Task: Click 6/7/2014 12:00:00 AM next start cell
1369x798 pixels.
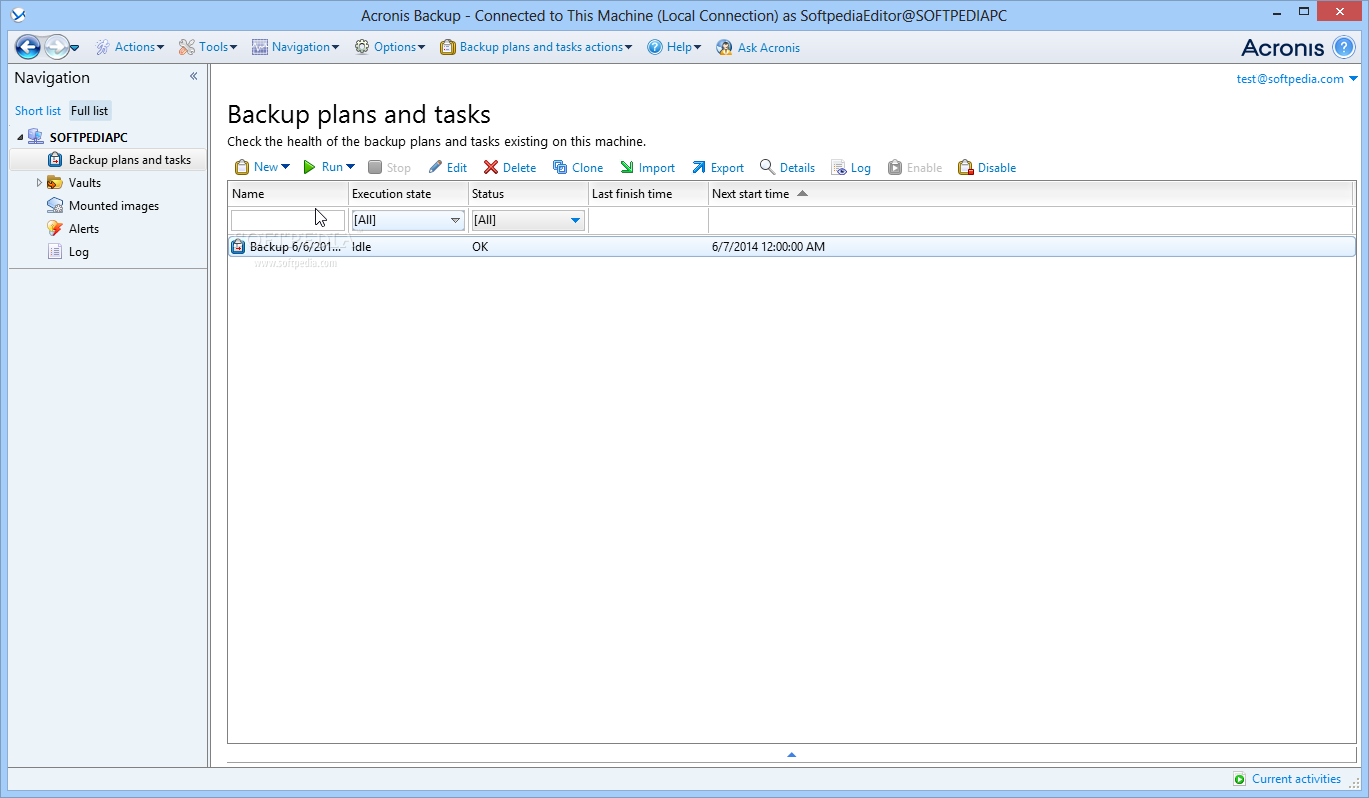Action: (x=768, y=247)
